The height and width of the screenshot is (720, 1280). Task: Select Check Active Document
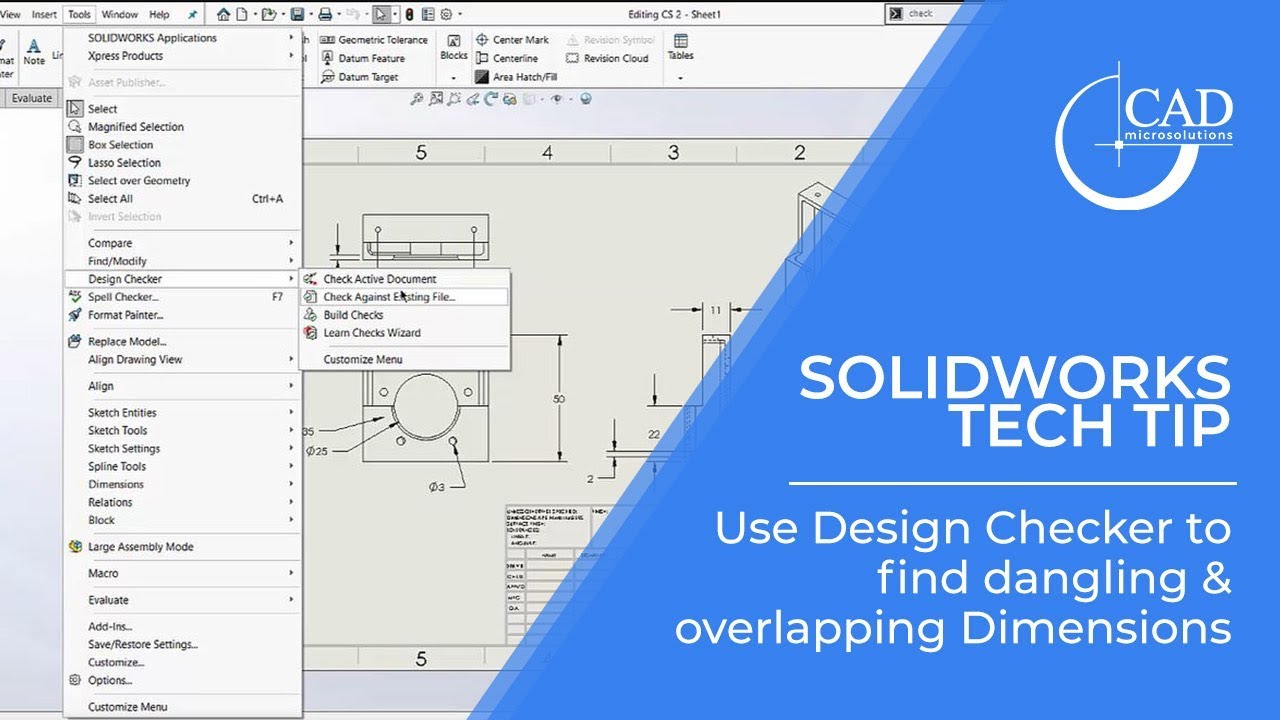point(405,279)
